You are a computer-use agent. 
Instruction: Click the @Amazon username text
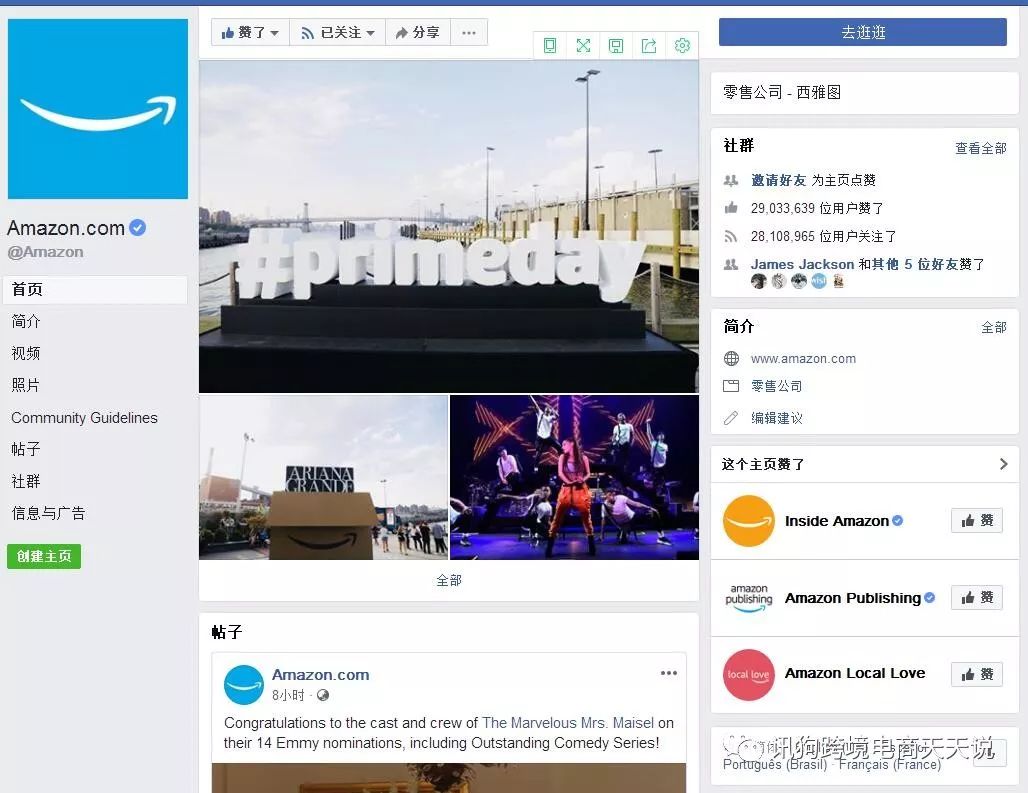coord(45,252)
